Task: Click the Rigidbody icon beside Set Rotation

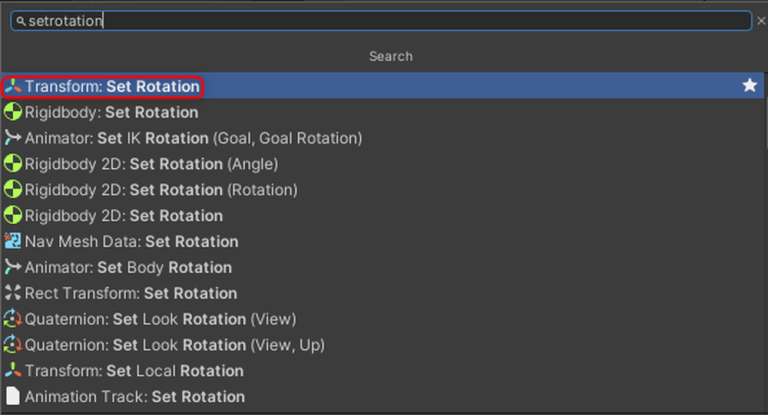Action: [13, 113]
